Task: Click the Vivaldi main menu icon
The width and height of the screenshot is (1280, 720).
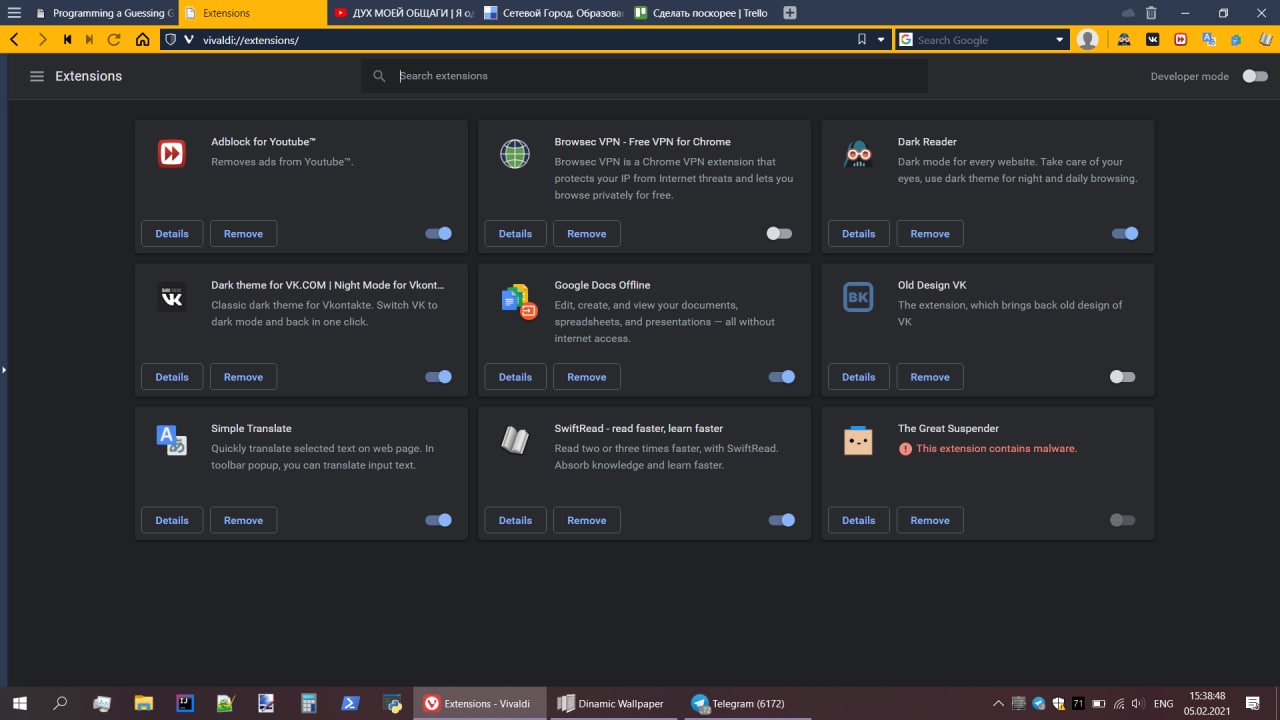Action: click(x=14, y=13)
